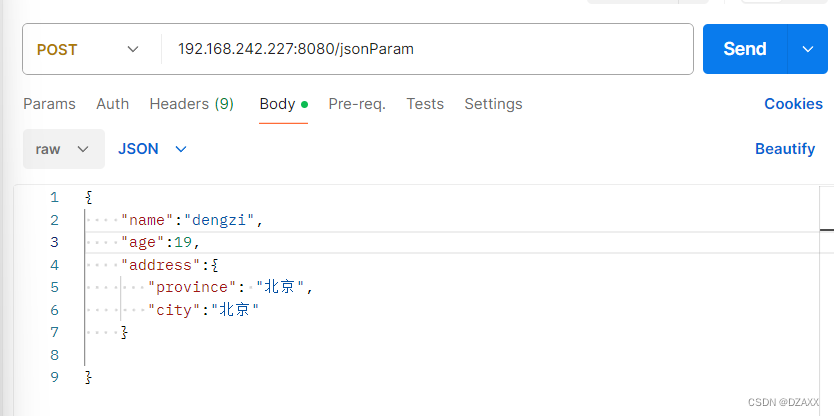The height and width of the screenshot is (416, 834).
Task: Open the Cookies link
Action: [x=793, y=104]
